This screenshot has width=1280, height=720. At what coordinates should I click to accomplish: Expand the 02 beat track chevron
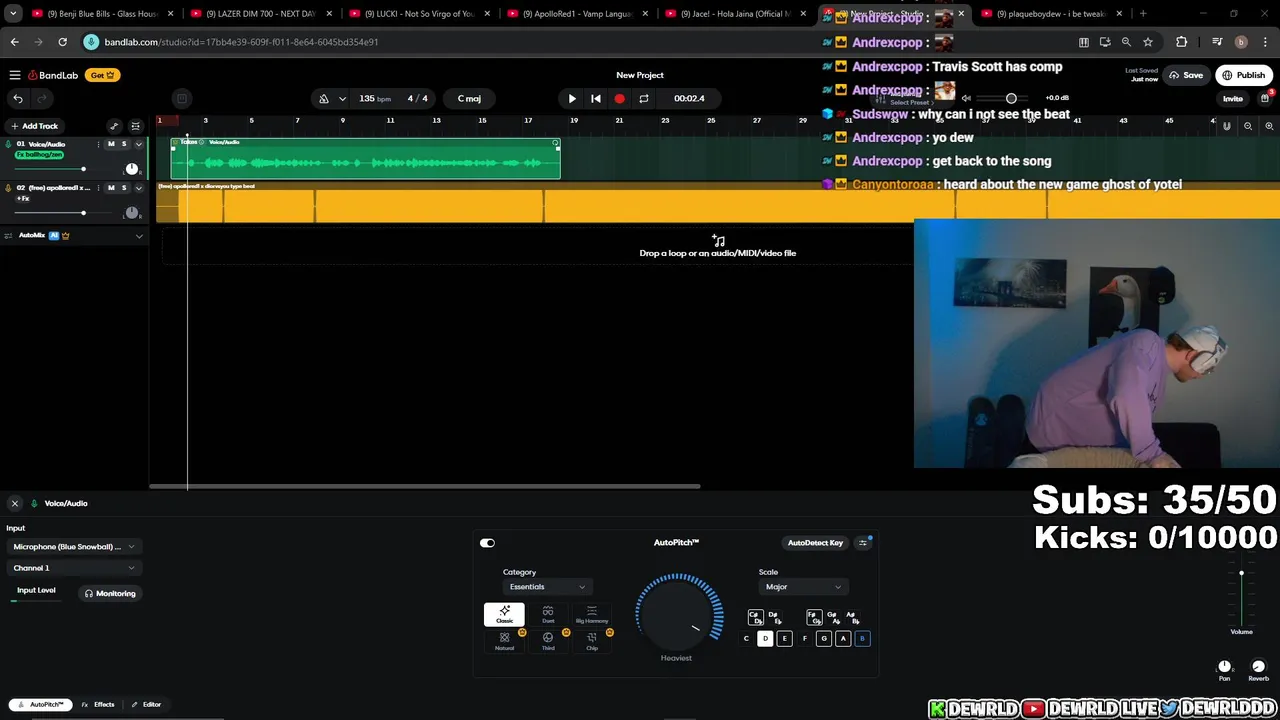(139, 188)
